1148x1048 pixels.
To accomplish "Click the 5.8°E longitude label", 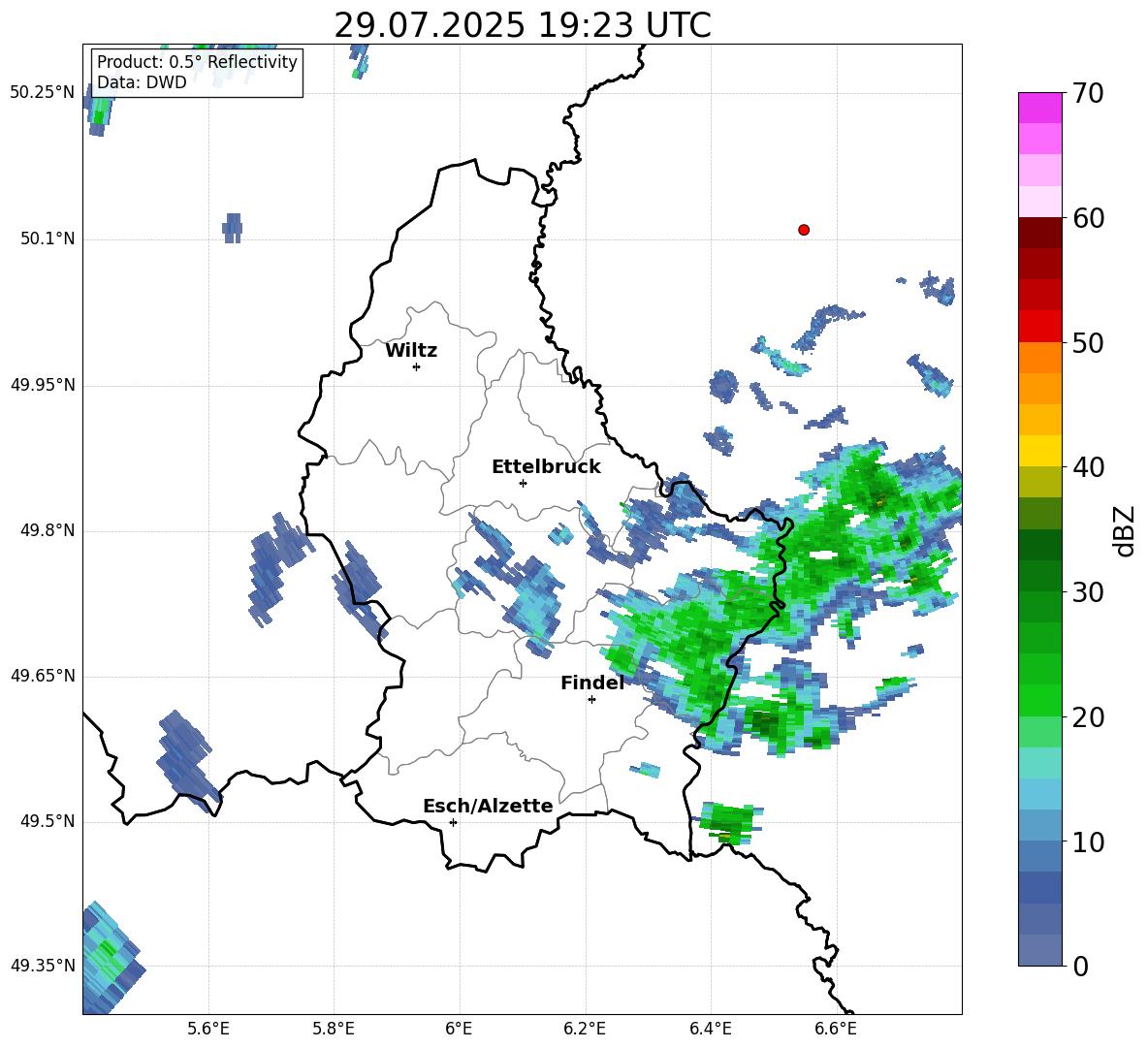I will point(334,1029).
